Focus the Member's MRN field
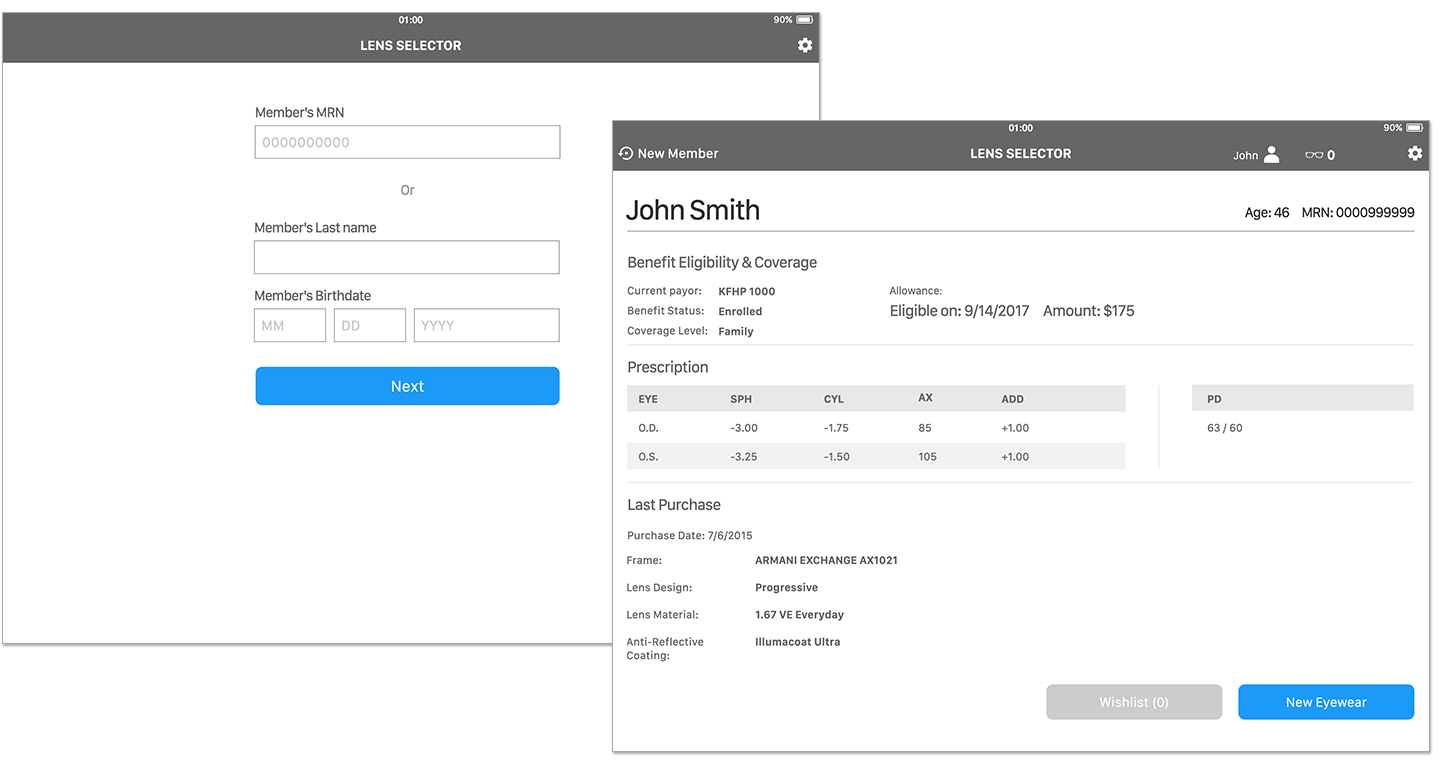Screen dimensions: 1440x767 [x=407, y=142]
